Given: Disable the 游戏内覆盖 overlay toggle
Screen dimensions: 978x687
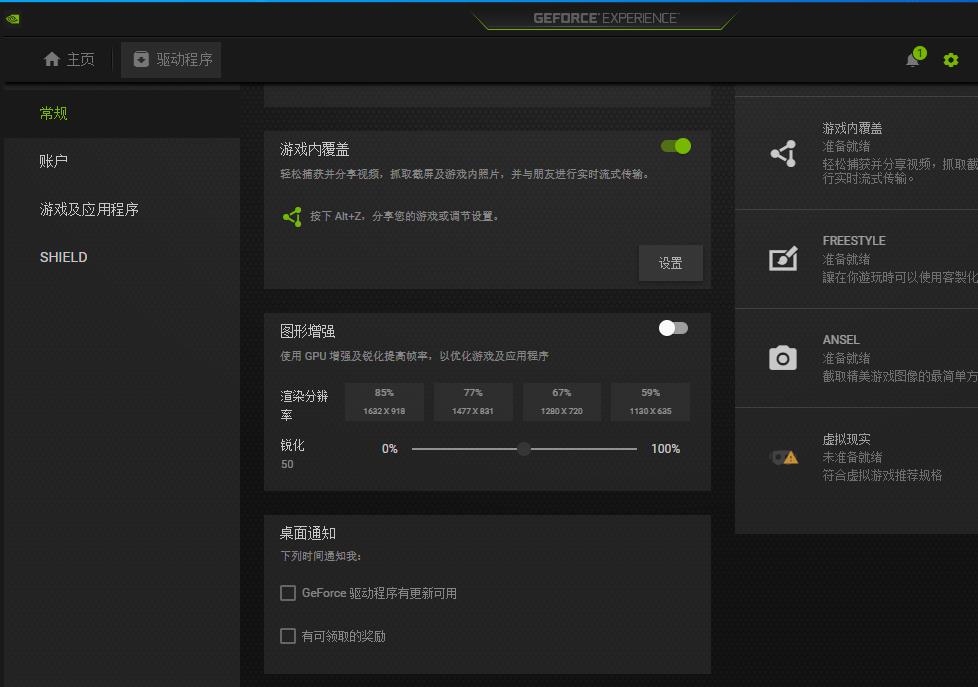Looking at the screenshot, I should (676, 145).
